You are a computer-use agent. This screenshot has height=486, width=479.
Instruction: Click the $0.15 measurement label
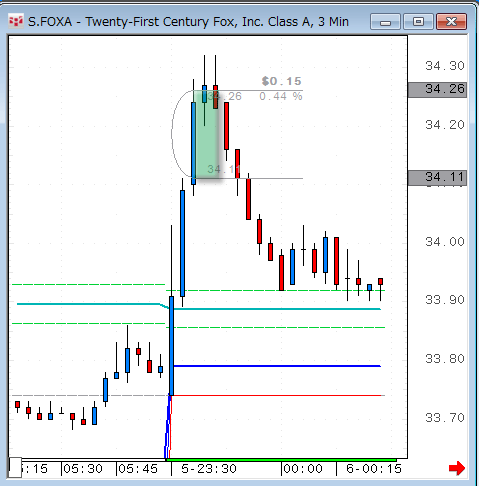click(282, 81)
